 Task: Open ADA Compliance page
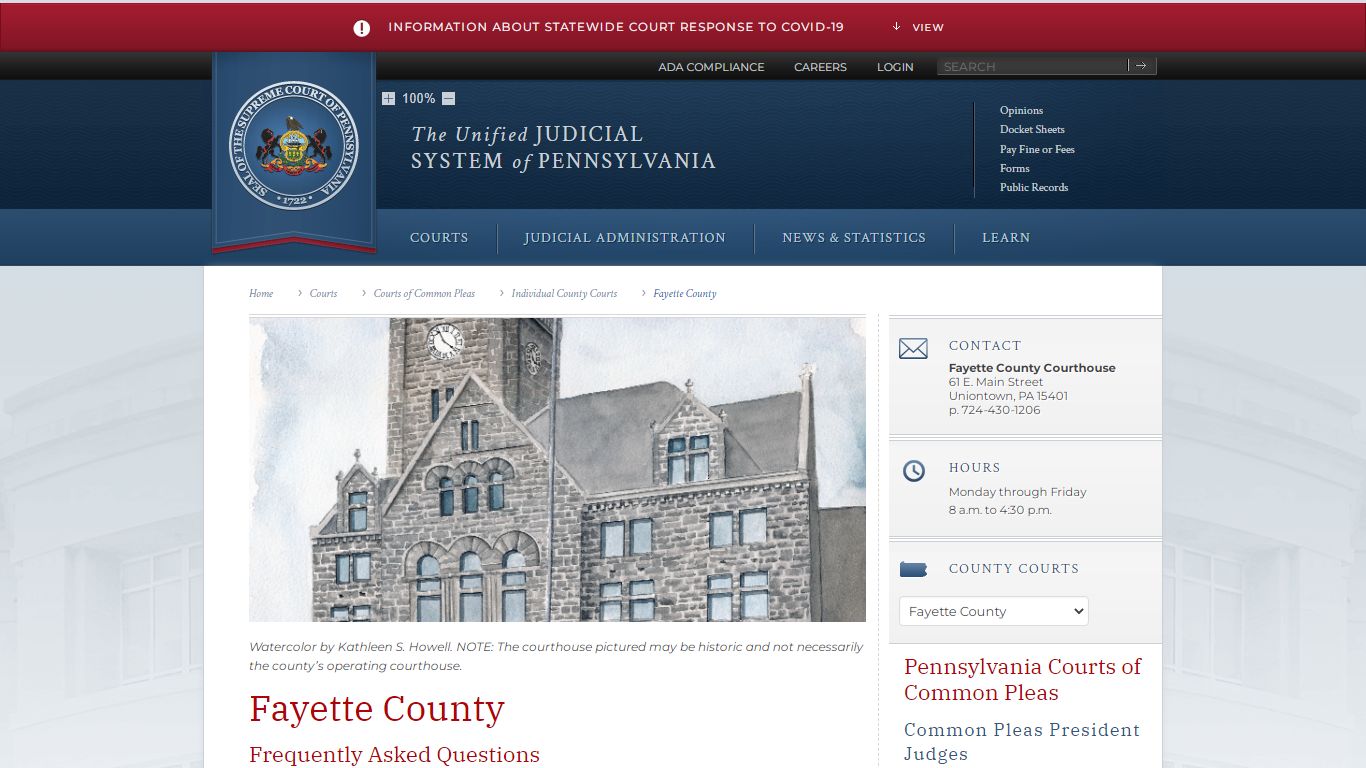[711, 67]
